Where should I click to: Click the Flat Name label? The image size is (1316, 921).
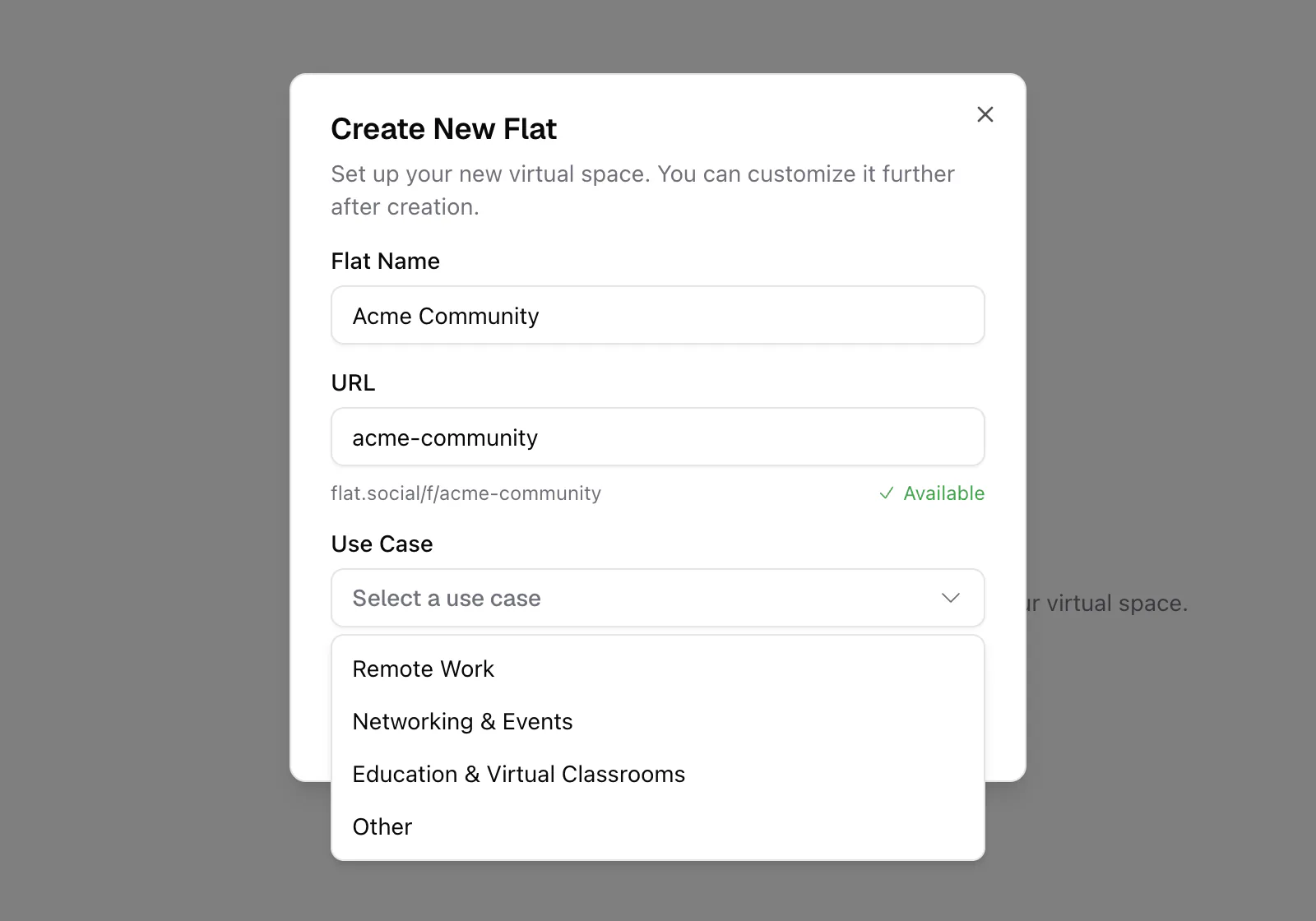tap(385, 261)
